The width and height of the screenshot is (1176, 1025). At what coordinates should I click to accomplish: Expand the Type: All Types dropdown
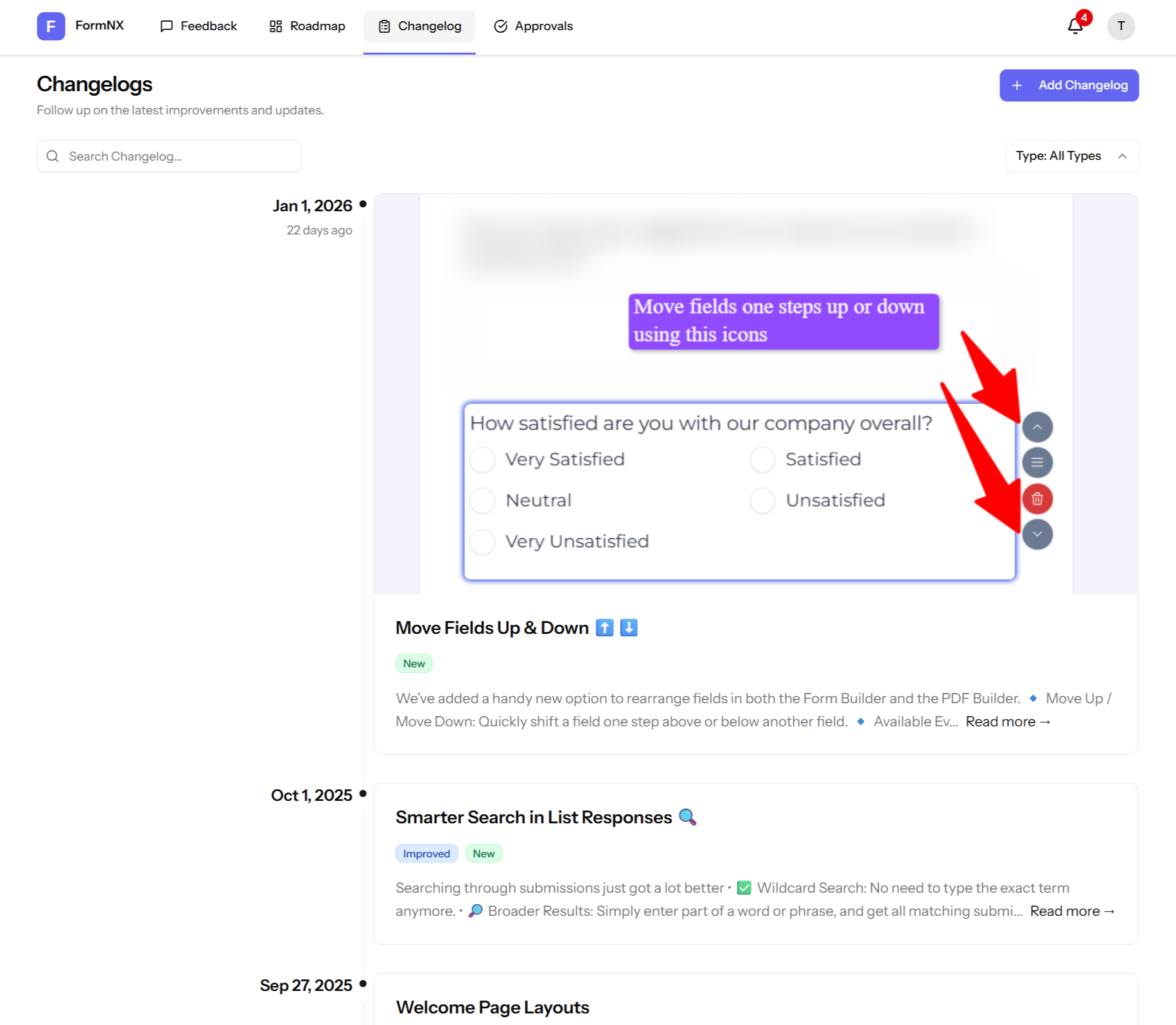tap(1071, 156)
